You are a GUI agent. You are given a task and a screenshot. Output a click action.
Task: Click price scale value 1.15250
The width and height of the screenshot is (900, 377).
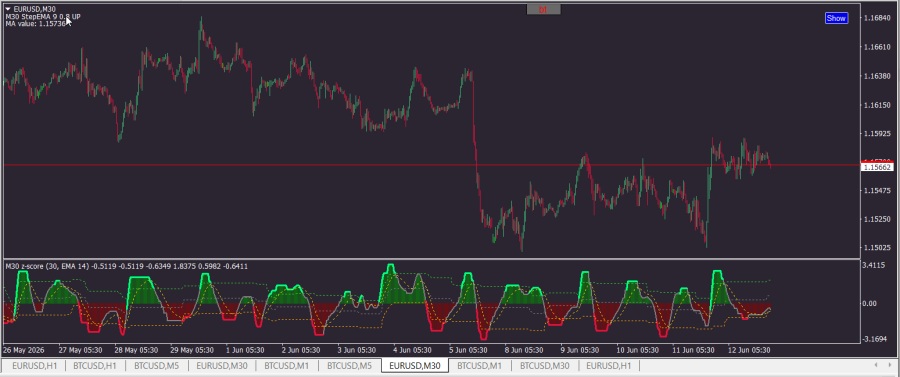point(876,219)
